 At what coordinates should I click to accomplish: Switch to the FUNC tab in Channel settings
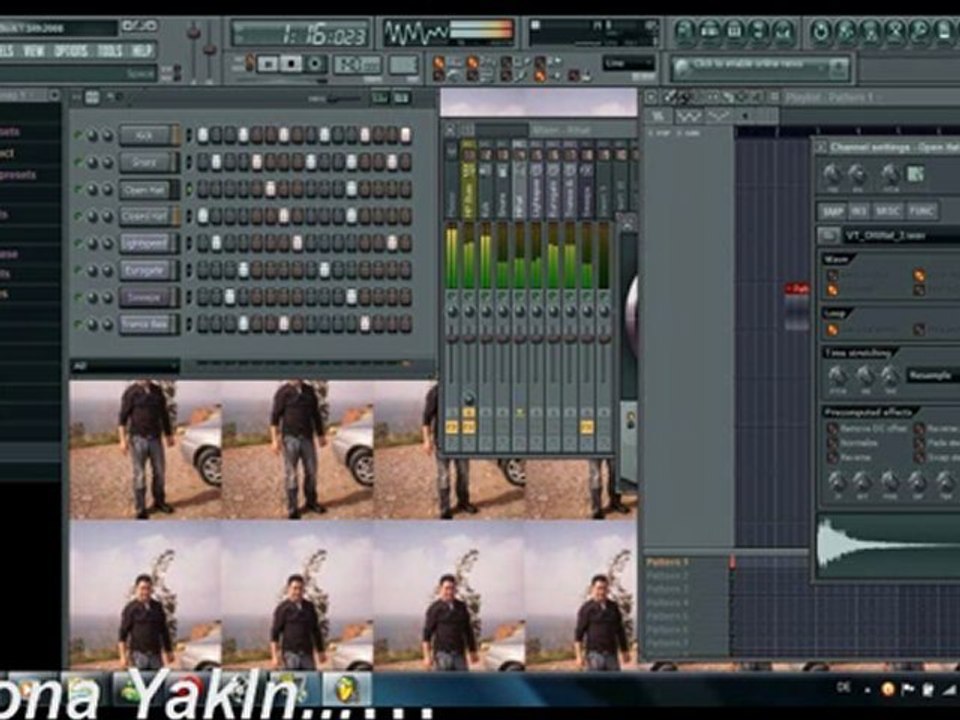pos(921,211)
